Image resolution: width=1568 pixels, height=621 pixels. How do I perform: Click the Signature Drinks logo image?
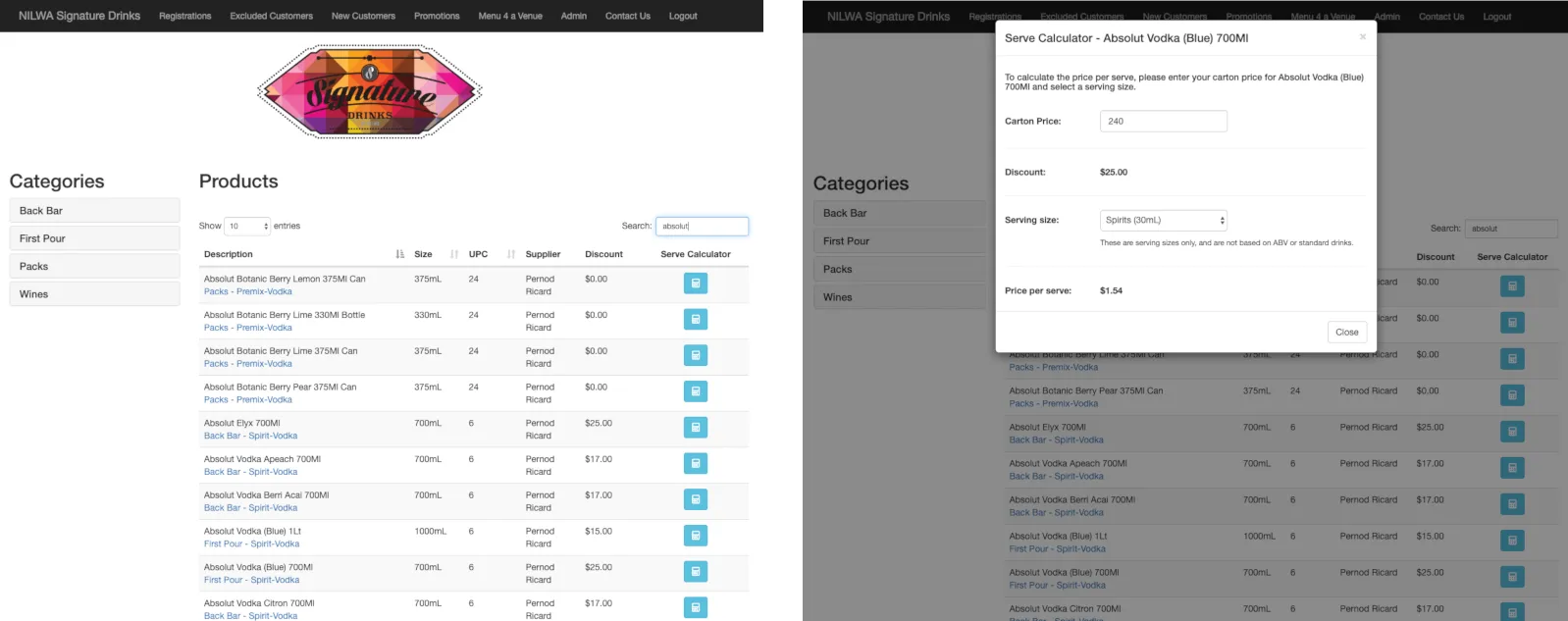click(x=369, y=91)
